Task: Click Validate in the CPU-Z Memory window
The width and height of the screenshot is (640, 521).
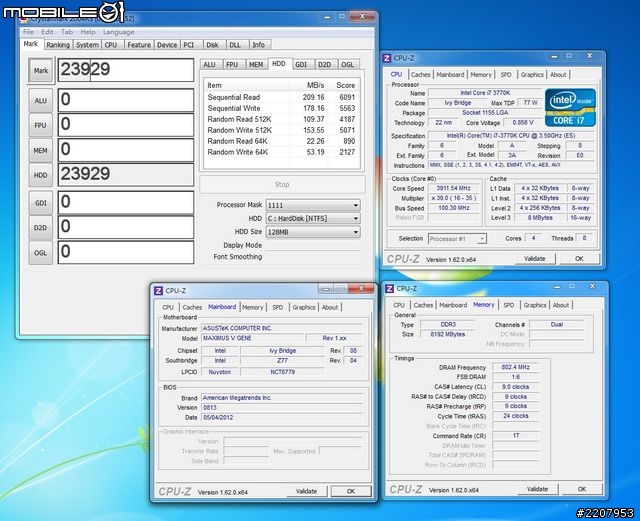Action: click(x=538, y=489)
